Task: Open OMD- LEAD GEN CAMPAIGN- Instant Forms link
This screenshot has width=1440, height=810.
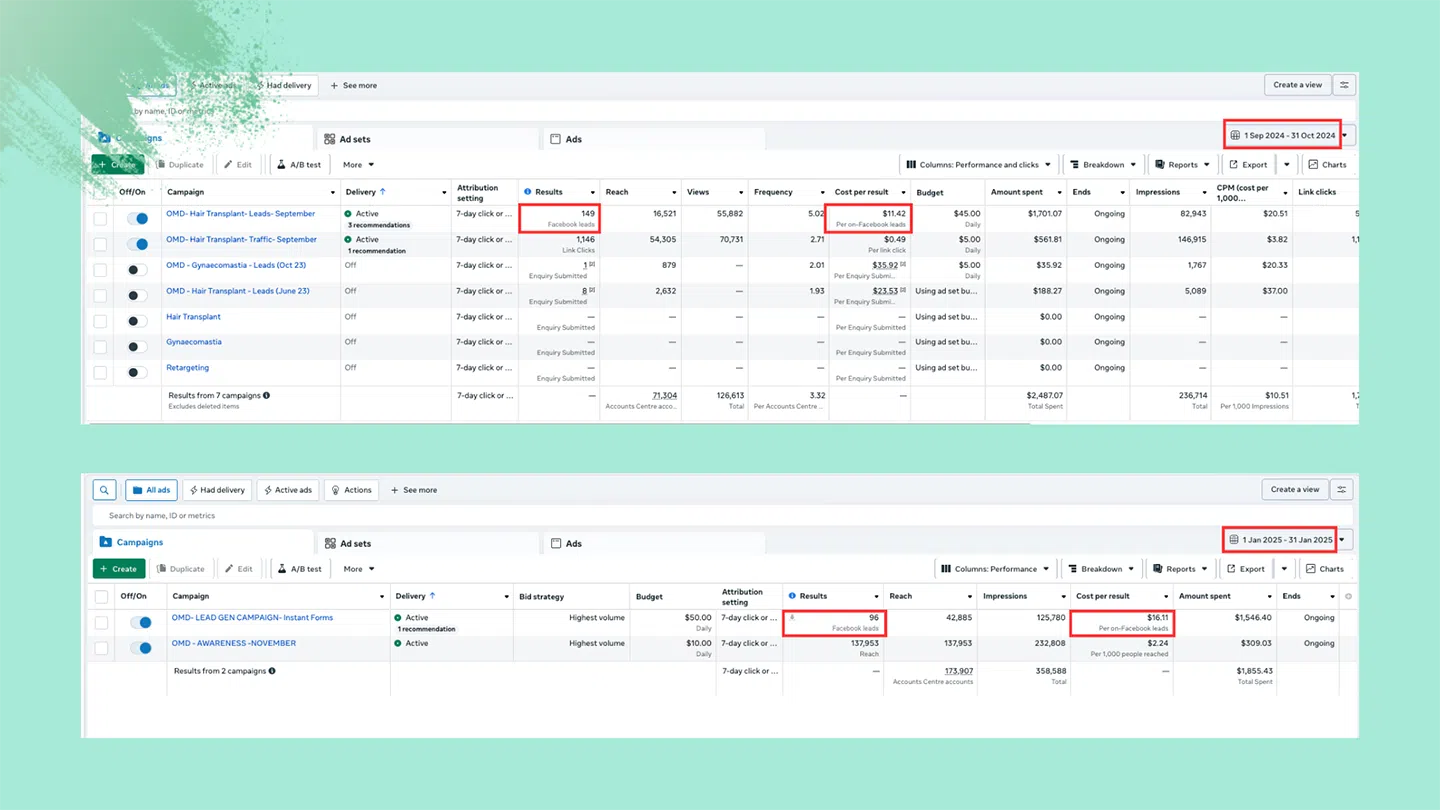Action: point(252,618)
